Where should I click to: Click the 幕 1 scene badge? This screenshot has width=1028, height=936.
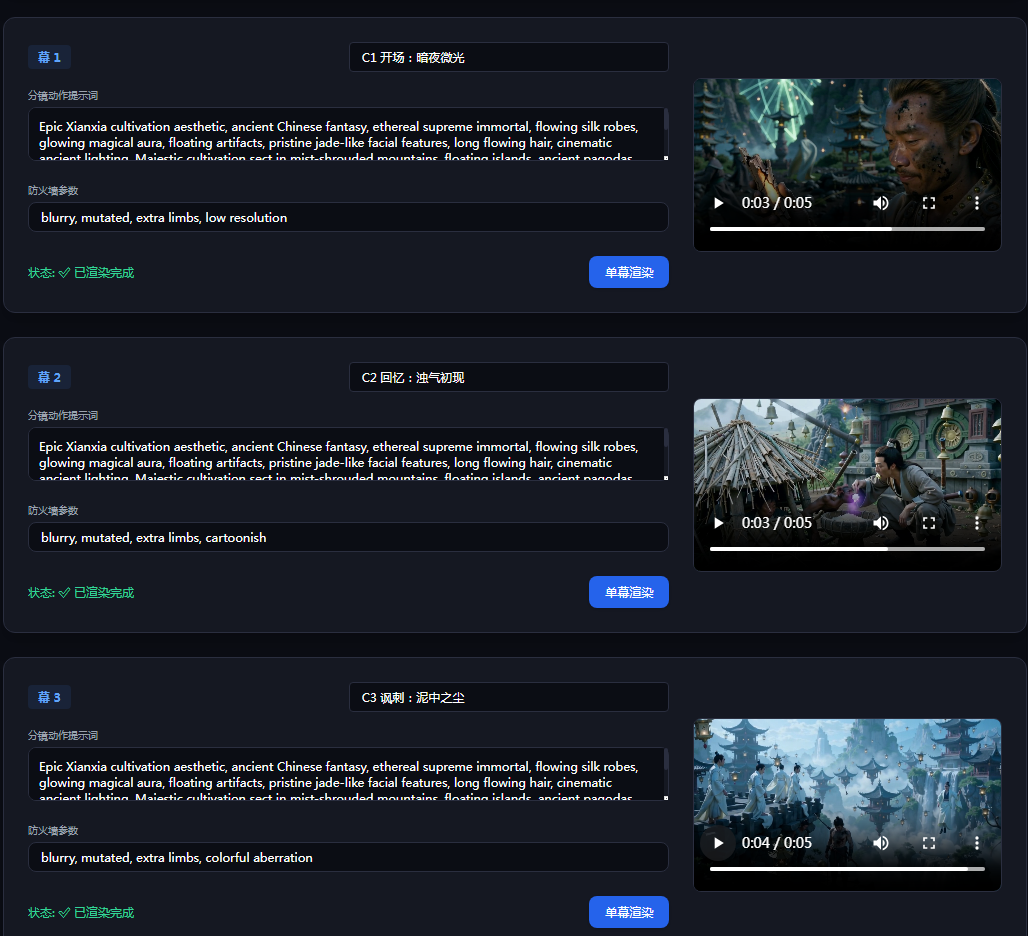(x=49, y=57)
